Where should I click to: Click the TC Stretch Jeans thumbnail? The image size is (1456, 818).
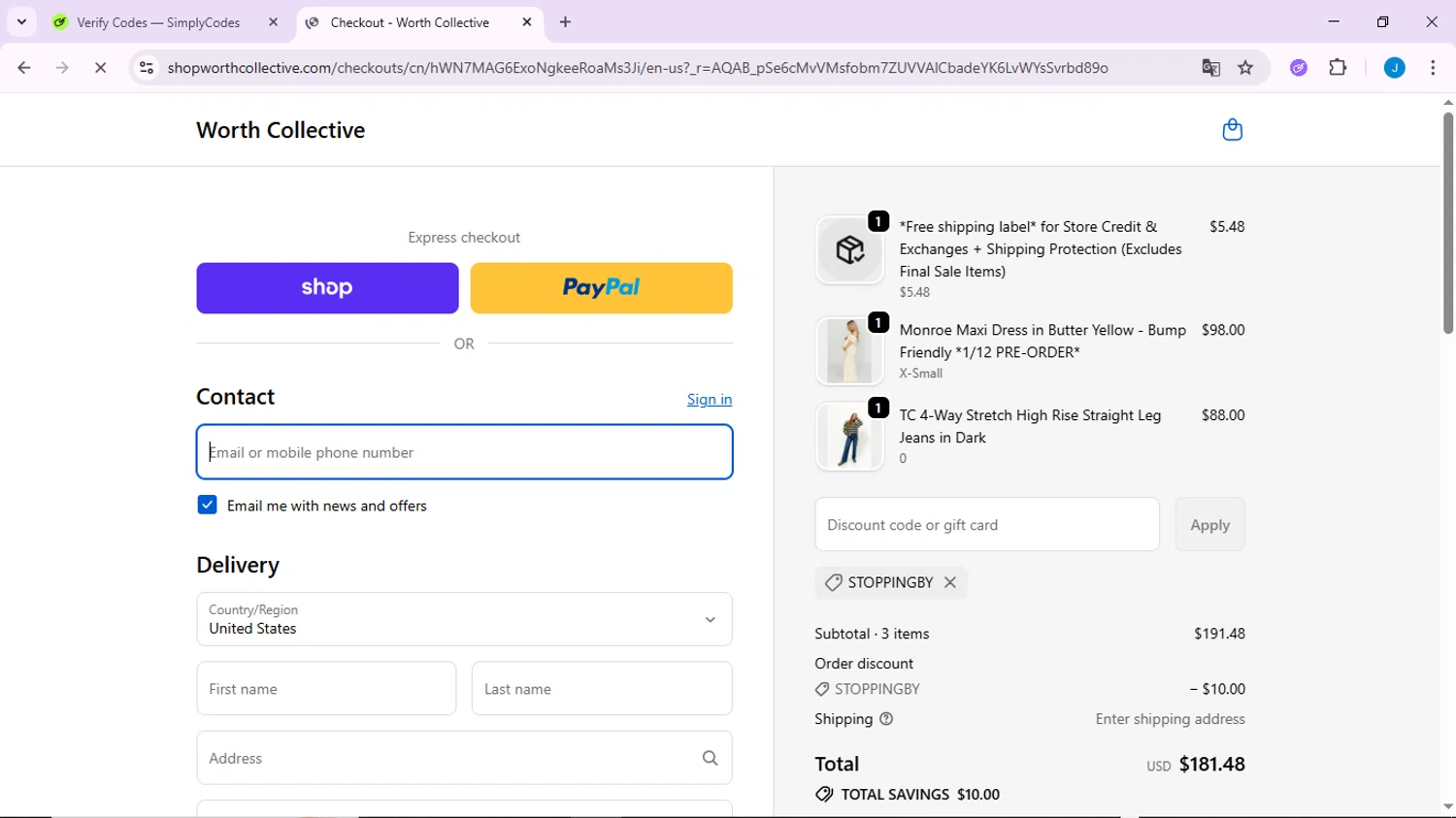[849, 437]
